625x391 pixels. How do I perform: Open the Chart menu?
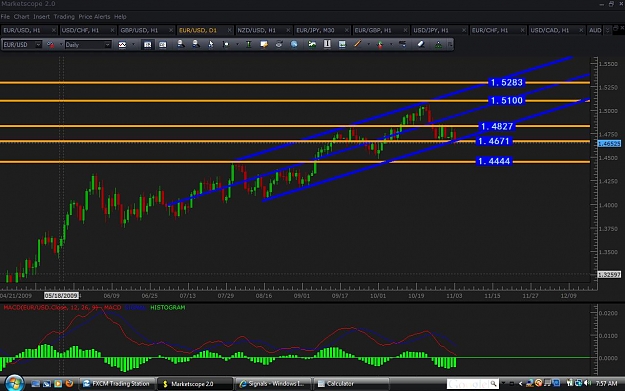[x=22, y=17]
